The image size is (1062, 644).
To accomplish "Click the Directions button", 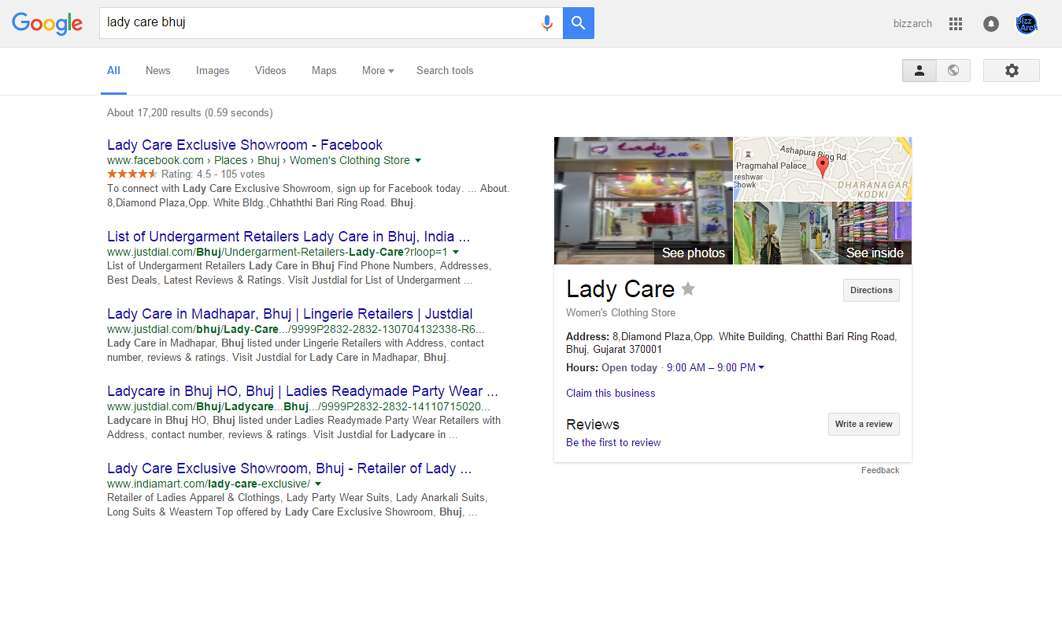I will click(x=871, y=291).
